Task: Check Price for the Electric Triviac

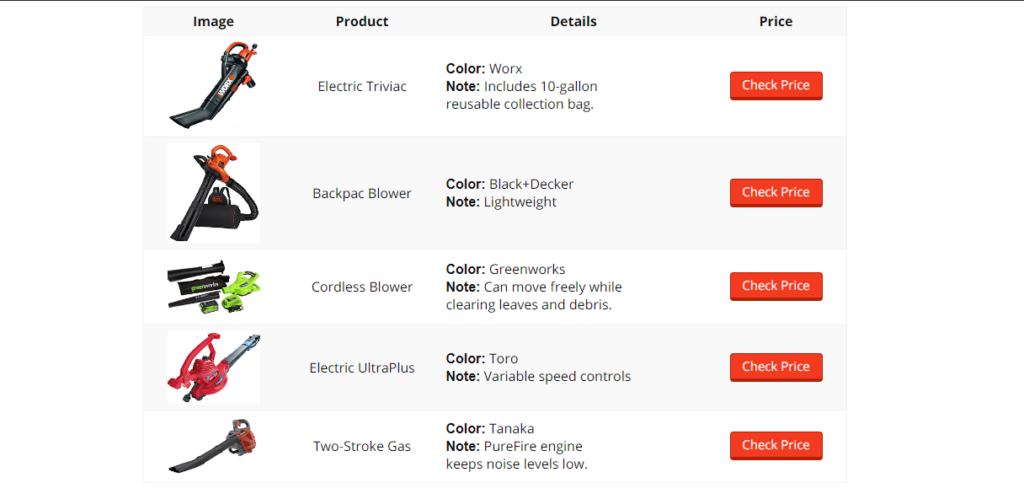Action: (776, 86)
